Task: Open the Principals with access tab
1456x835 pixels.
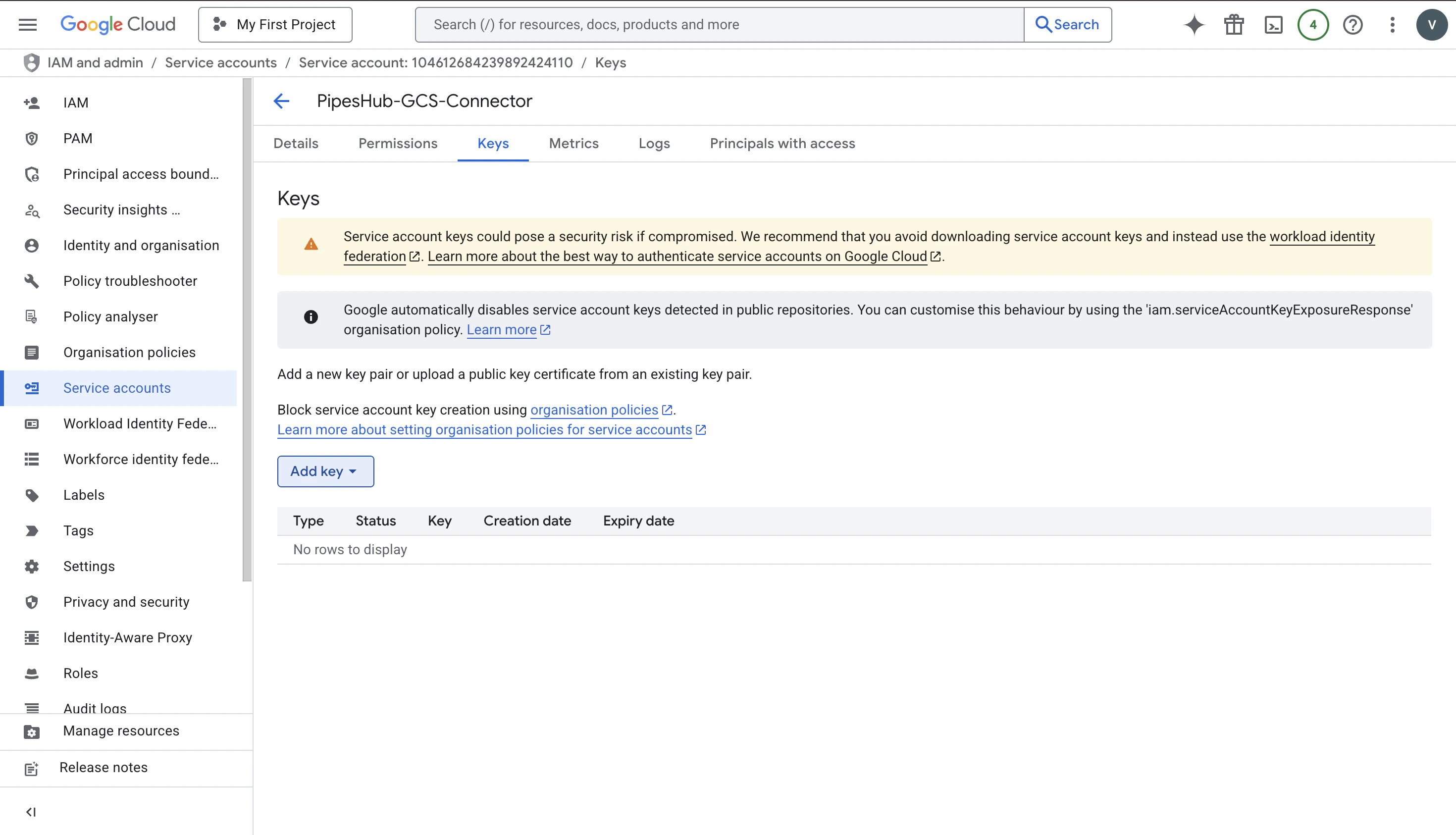Action: (x=782, y=143)
